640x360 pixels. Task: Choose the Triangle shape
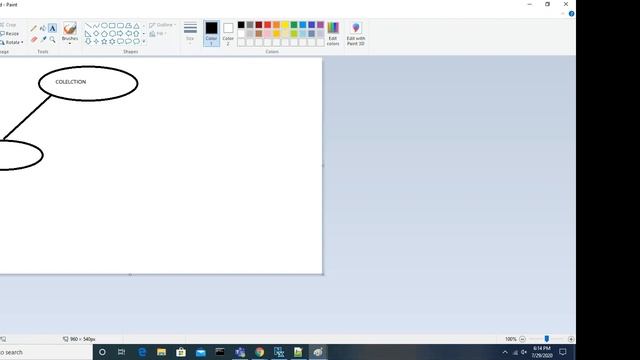point(136,26)
